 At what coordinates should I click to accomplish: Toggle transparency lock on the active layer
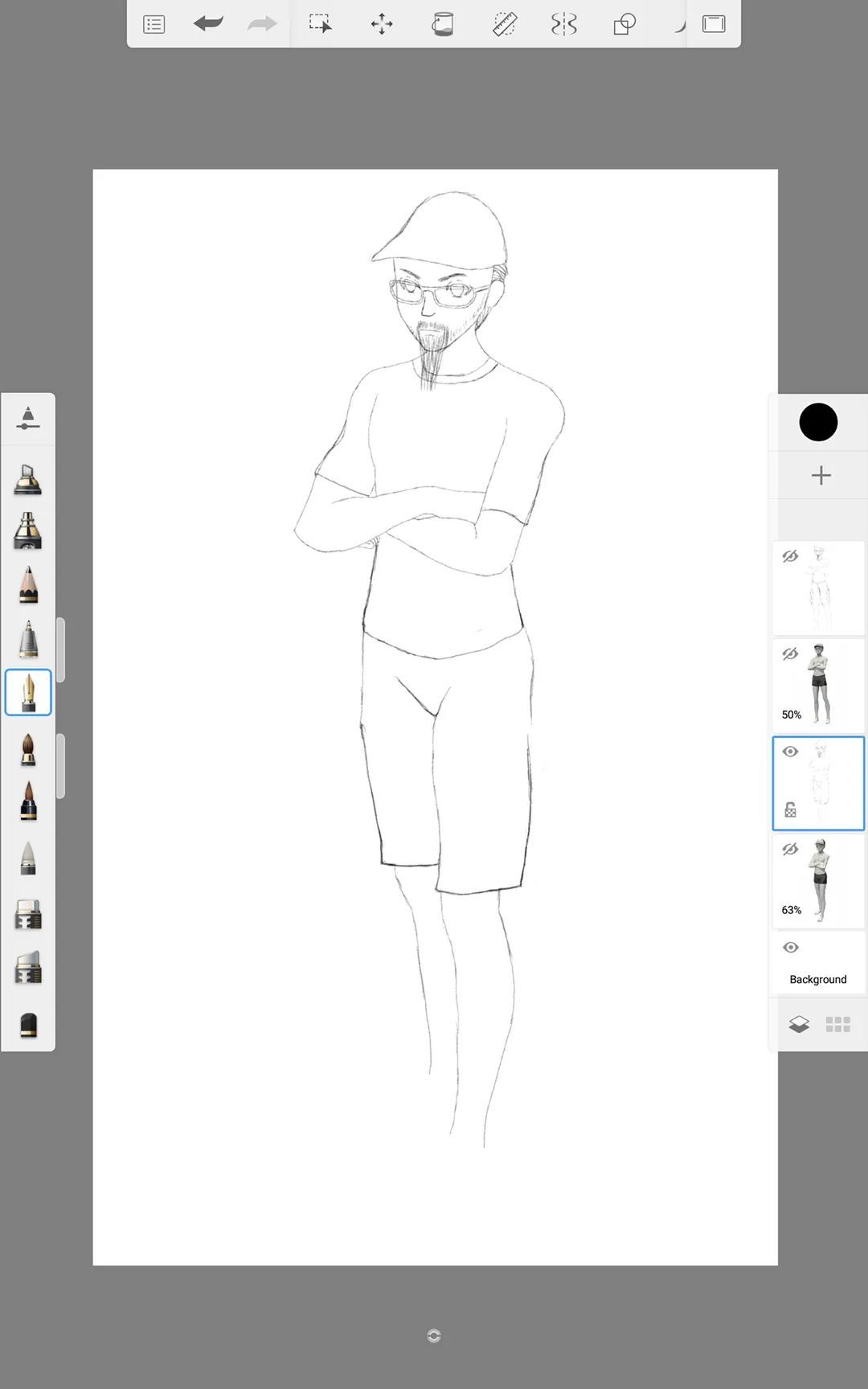pyautogui.click(x=790, y=810)
